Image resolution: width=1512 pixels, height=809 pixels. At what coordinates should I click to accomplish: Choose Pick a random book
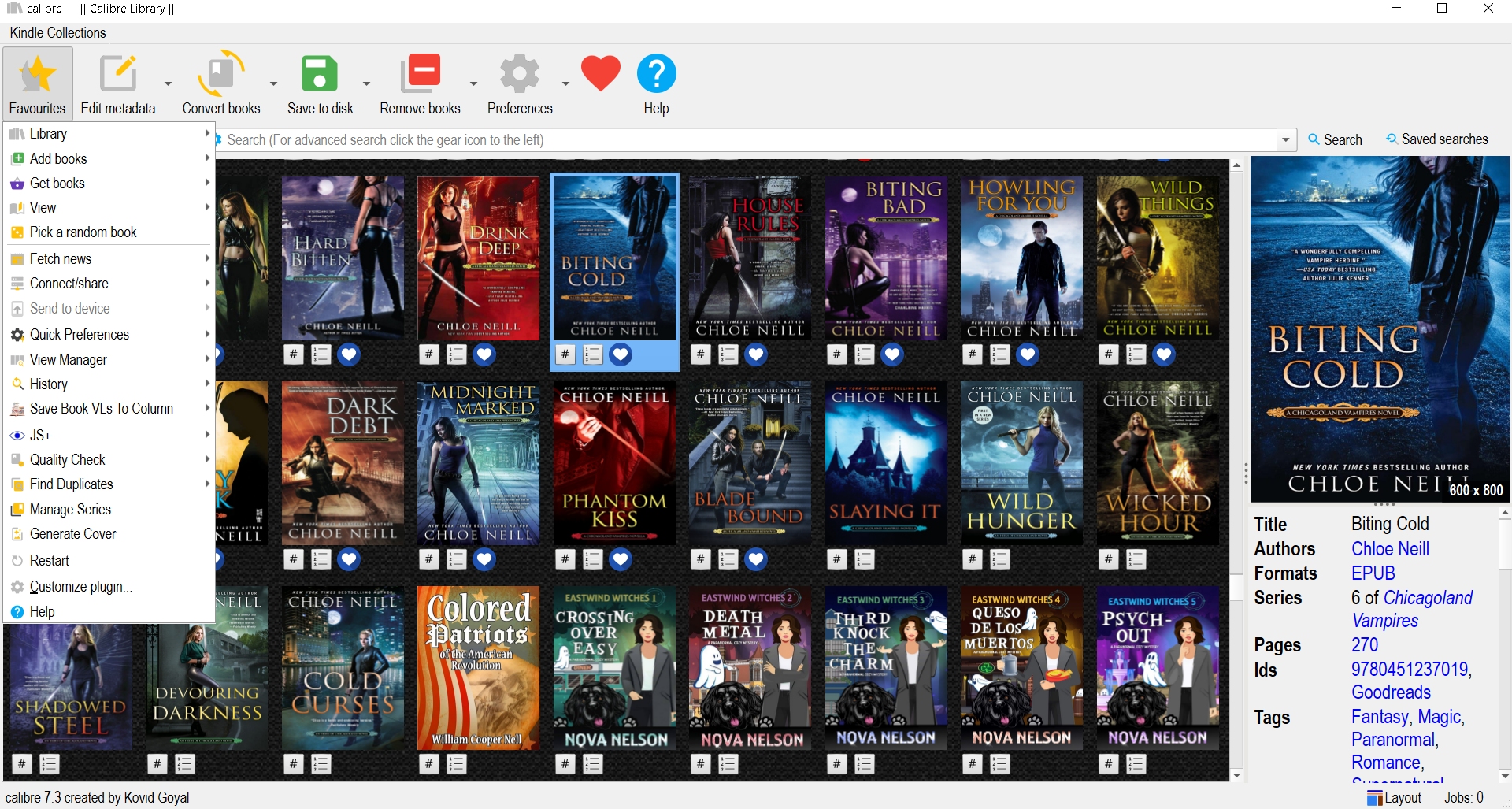(109, 232)
